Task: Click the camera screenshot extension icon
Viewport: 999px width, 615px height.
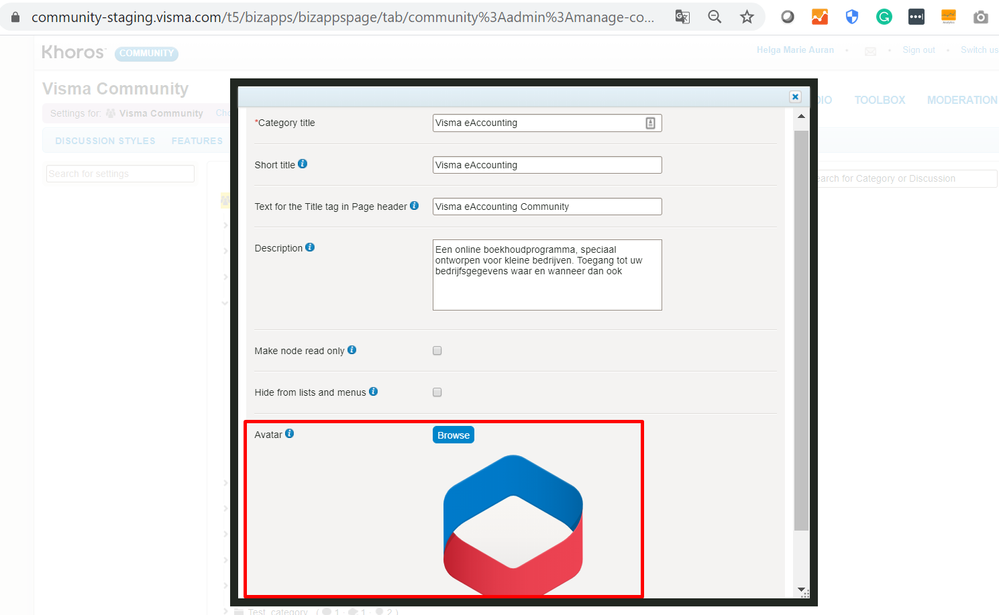Action: click(x=981, y=17)
